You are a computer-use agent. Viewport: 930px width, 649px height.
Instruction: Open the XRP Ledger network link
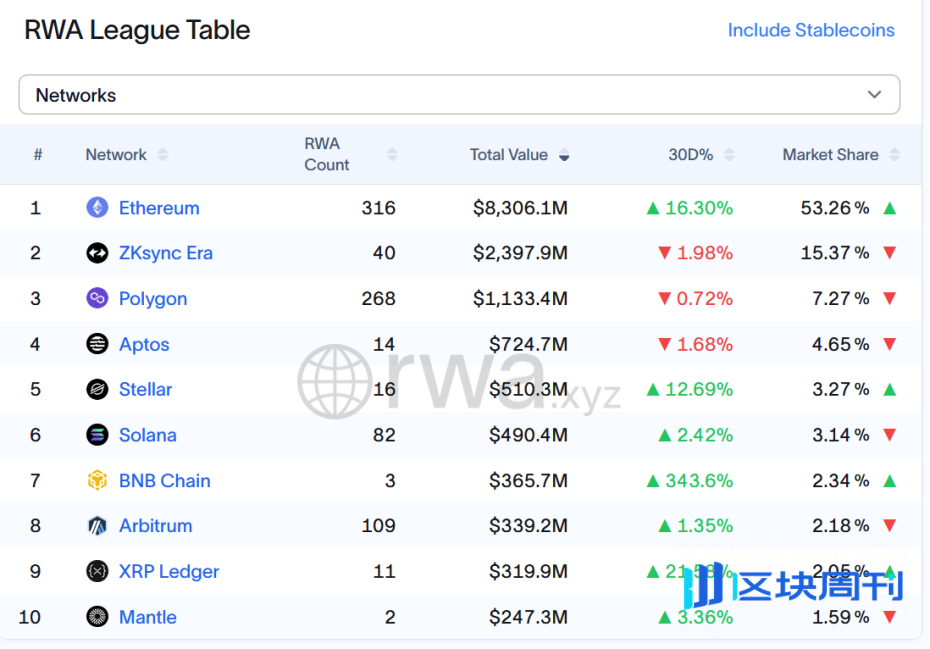pos(169,572)
